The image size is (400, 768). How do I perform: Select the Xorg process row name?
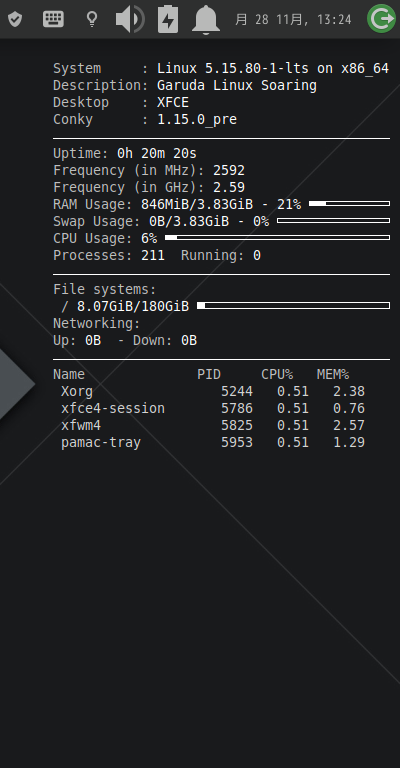tap(77, 391)
